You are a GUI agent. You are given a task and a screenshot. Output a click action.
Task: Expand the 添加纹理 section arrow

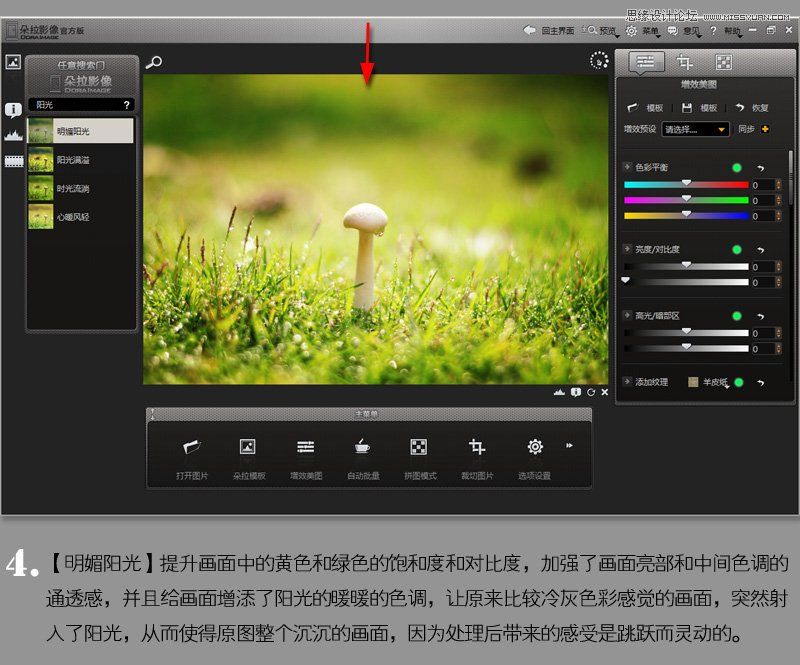pyautogui.click(x=627, y=380)
